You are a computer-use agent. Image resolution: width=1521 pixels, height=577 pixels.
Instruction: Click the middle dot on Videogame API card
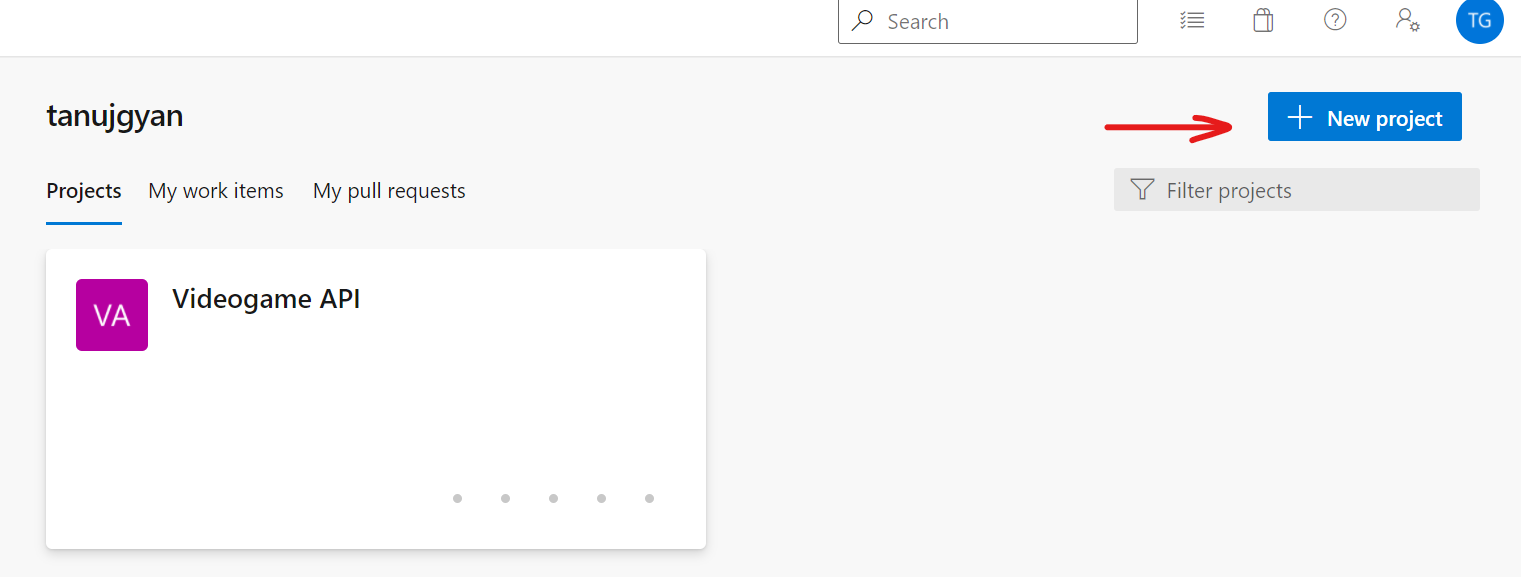tap(553, 498)
